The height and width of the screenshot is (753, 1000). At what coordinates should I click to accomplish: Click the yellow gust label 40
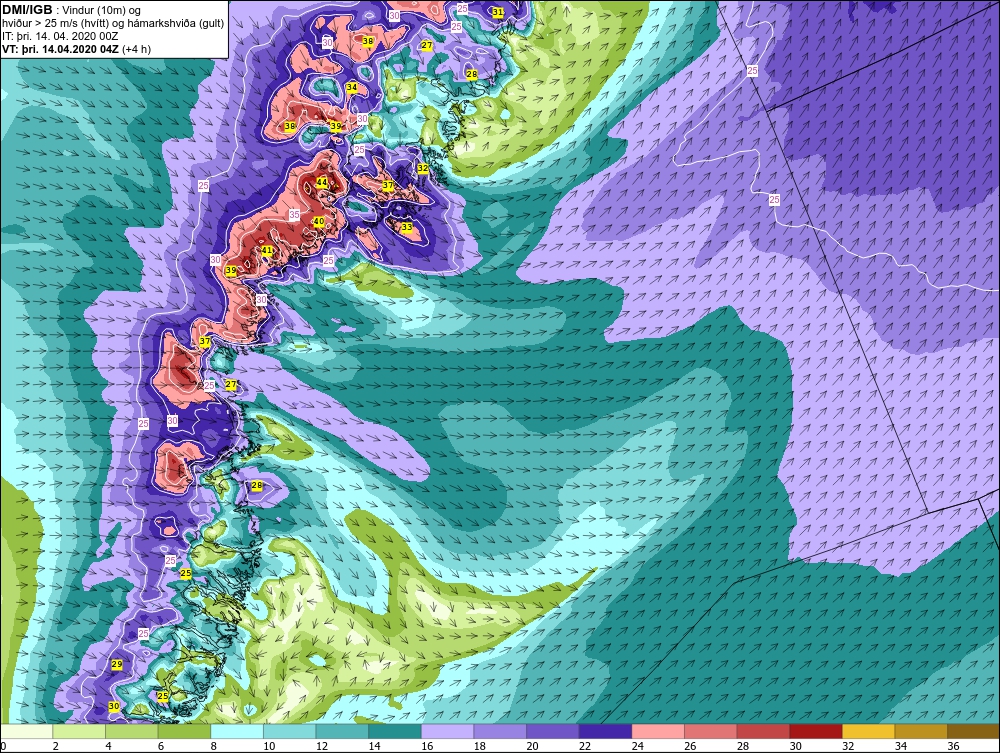319,221
